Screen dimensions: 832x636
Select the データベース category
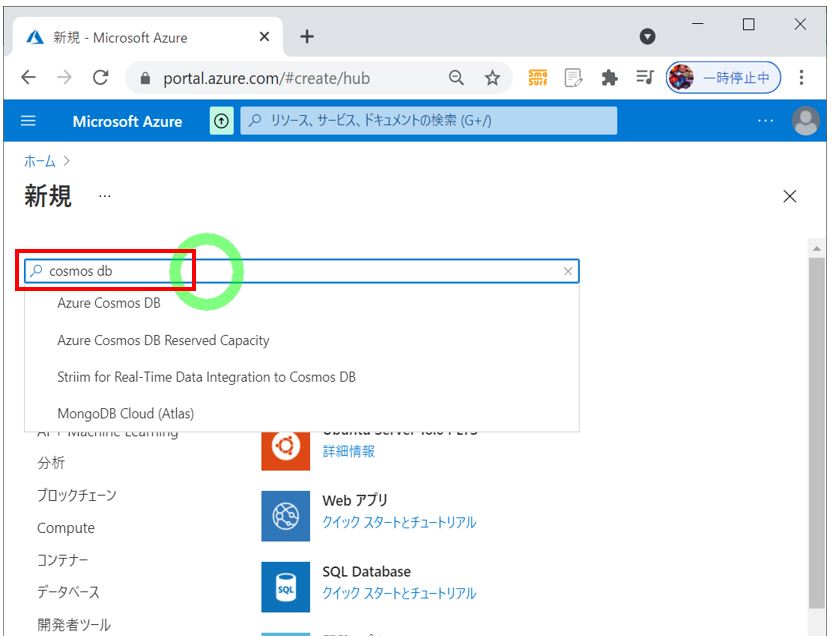(x=68, y=591)
